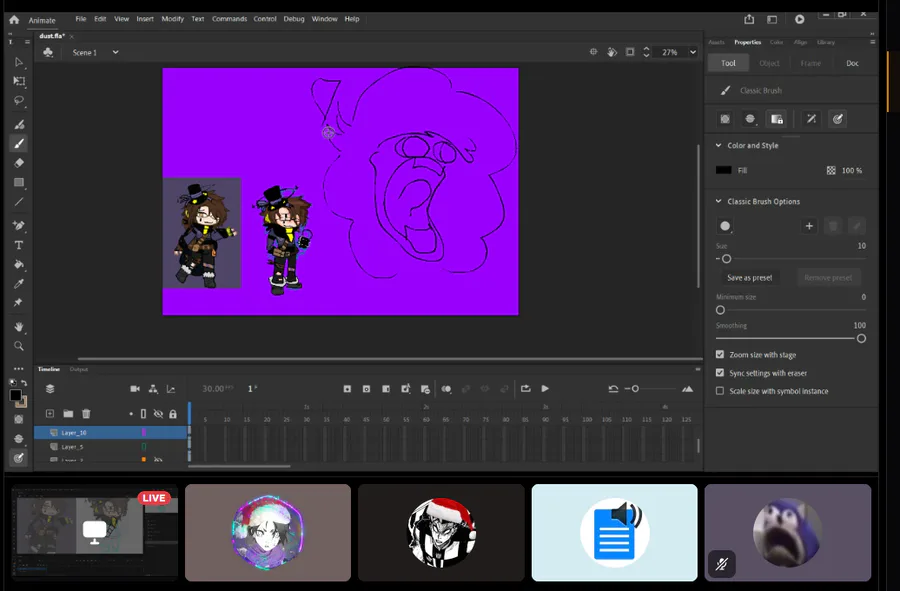Open the Brush Mode dropdown in Properties
The image size is (900, 591).
[x=750, y=119]
